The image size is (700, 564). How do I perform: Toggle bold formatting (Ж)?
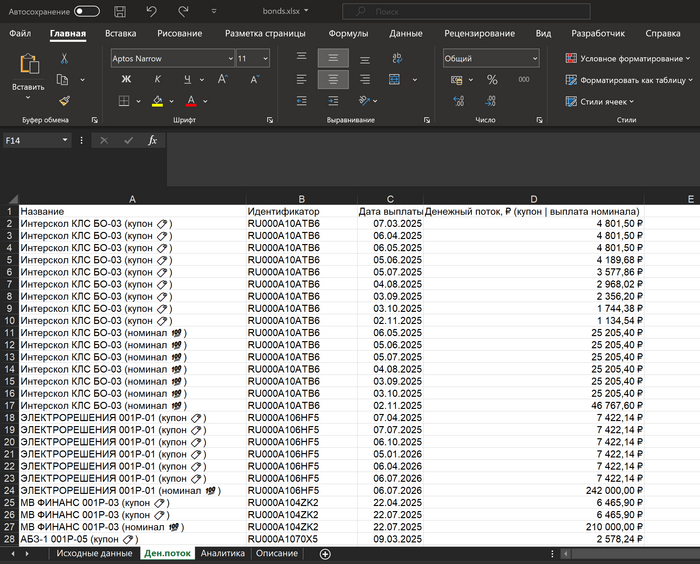click(126, 80)
